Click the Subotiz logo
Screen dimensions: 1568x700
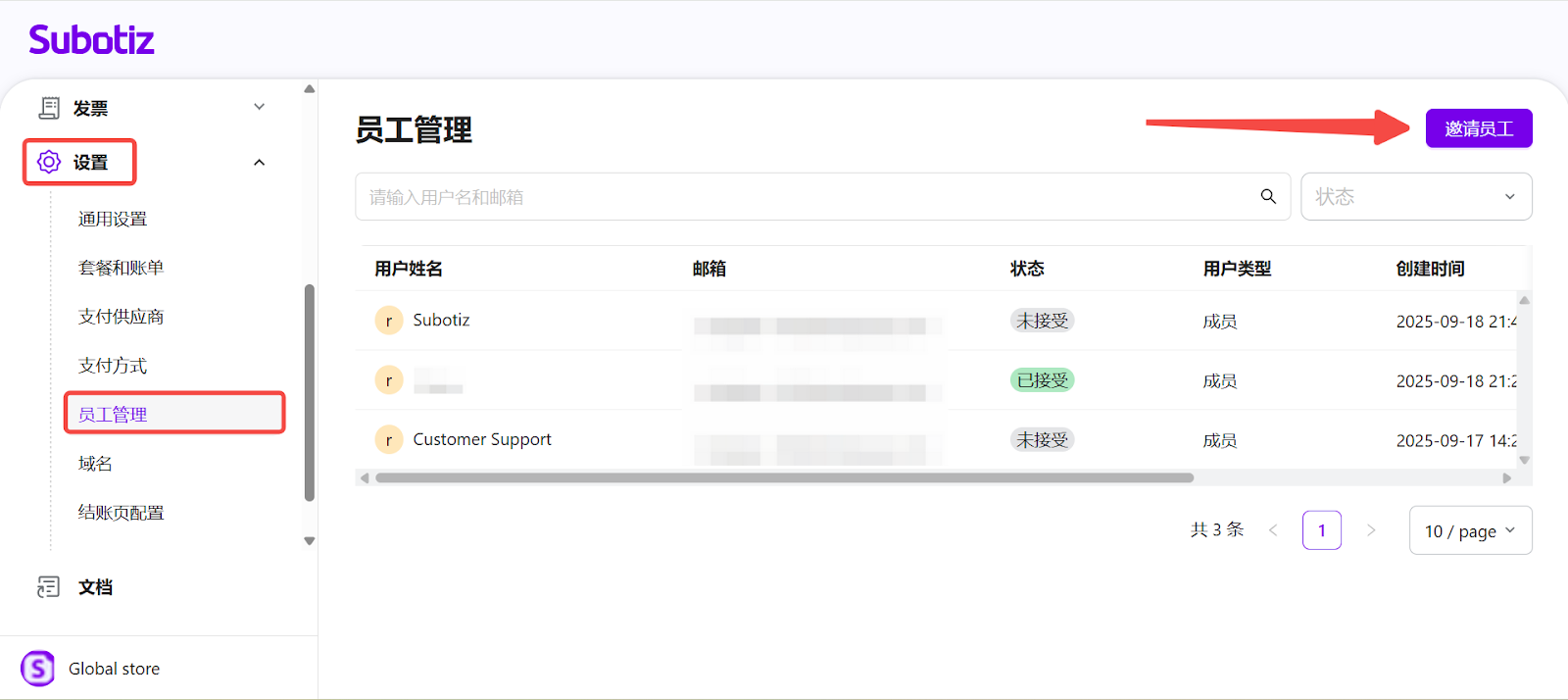pyautogui.click(x=91, y=40)
